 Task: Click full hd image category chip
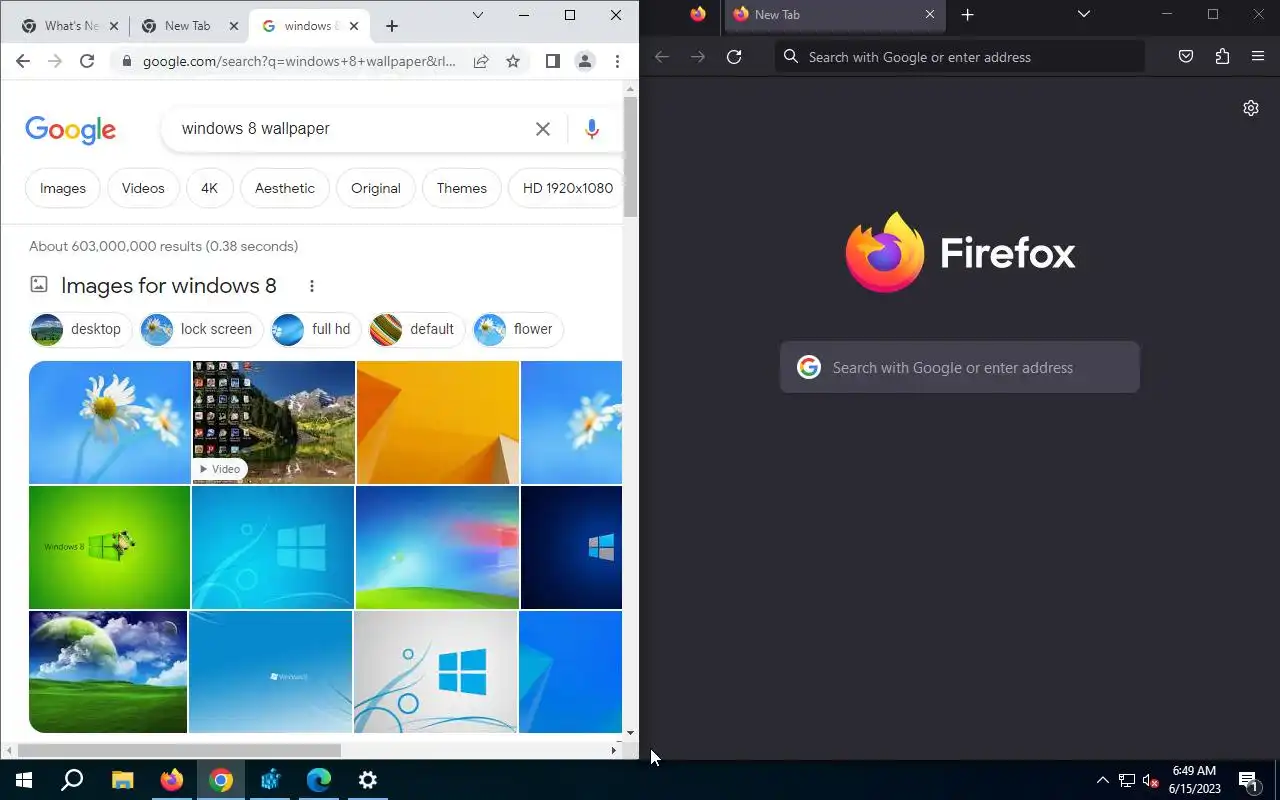point(315,329)
